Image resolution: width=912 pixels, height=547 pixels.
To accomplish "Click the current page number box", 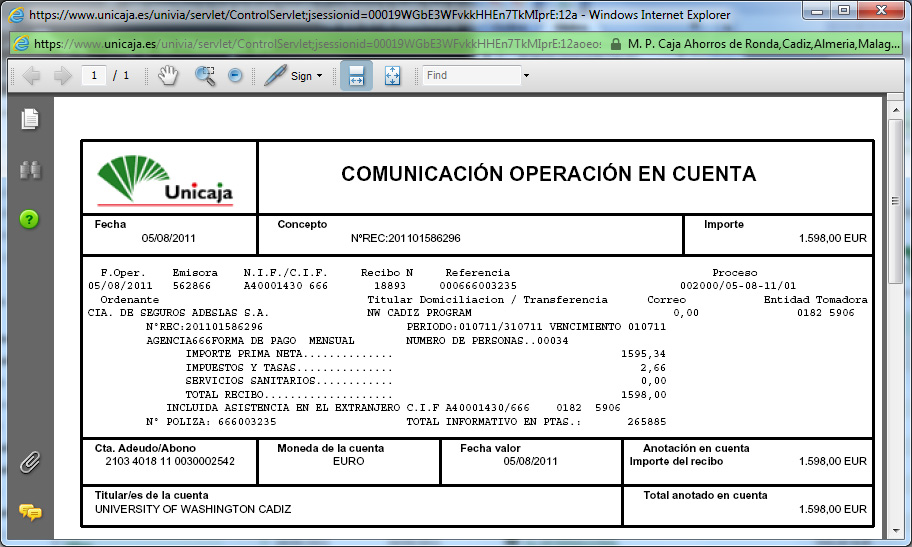I will (x=94, y=76).
